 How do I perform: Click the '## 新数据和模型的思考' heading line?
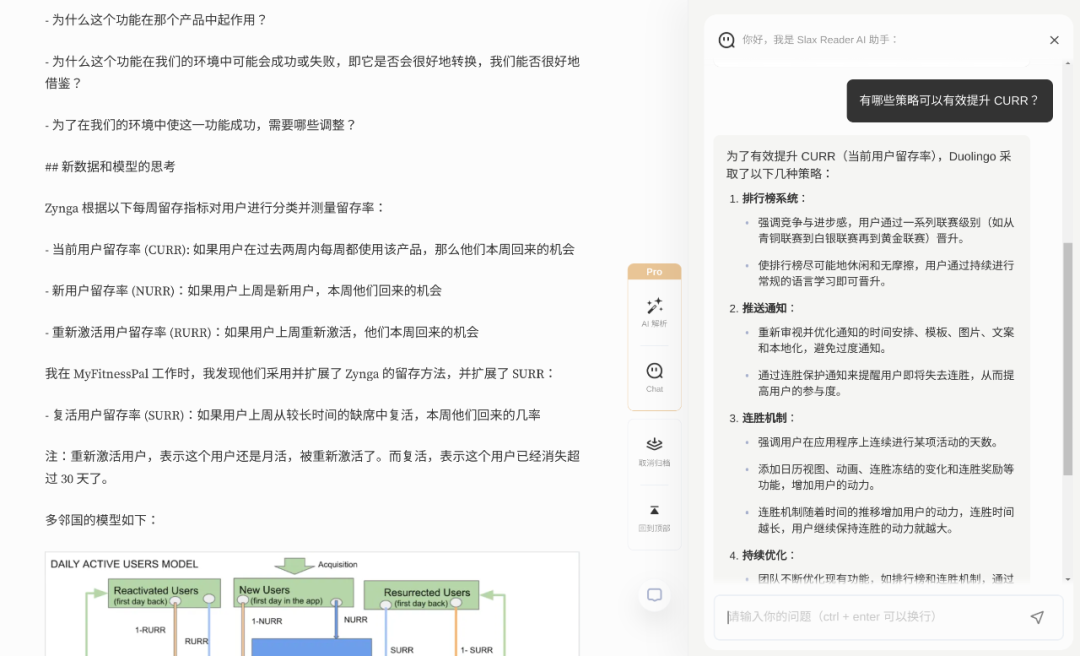pos(110,167)
